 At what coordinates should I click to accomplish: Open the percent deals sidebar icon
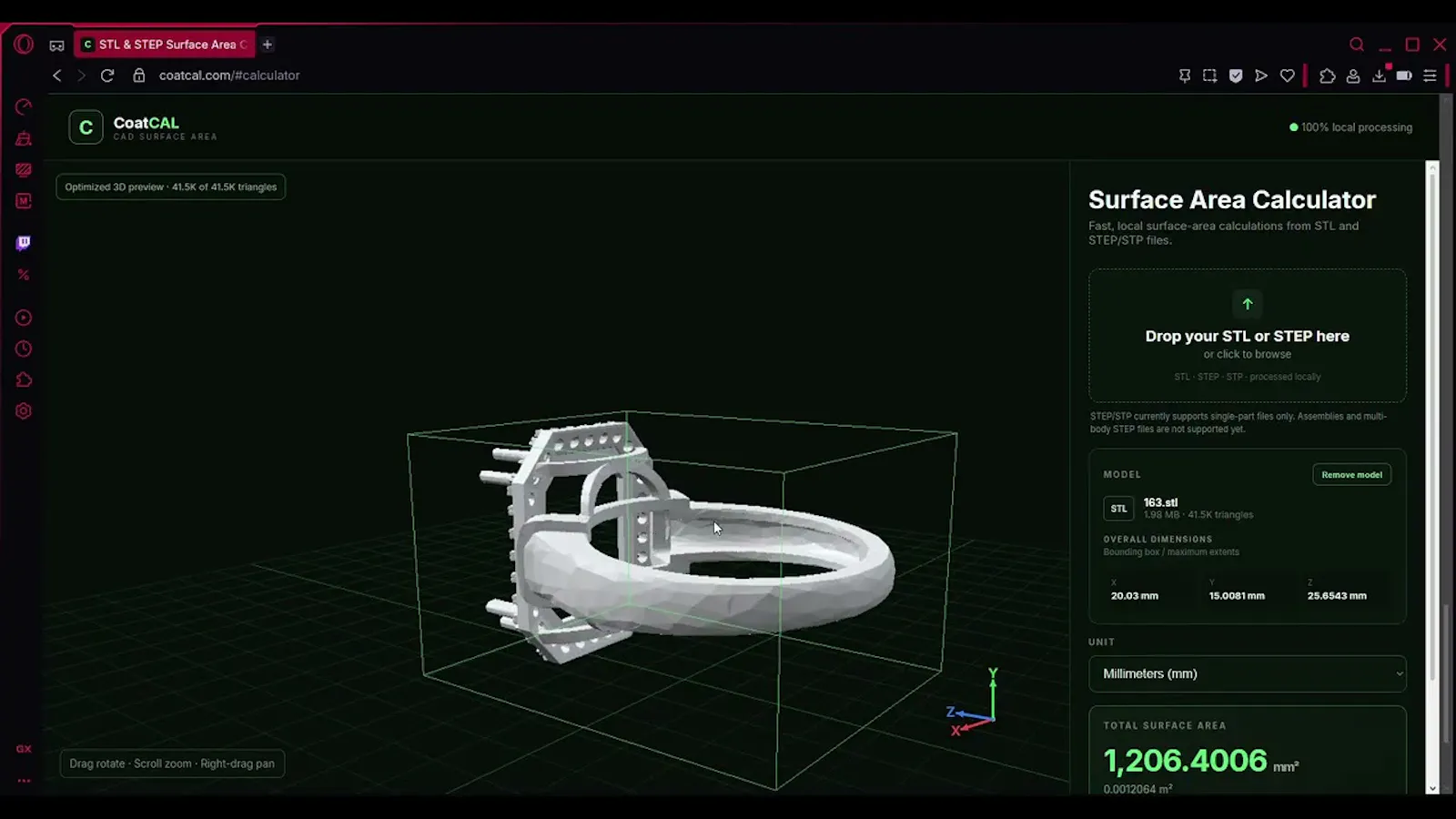[24, 274]
